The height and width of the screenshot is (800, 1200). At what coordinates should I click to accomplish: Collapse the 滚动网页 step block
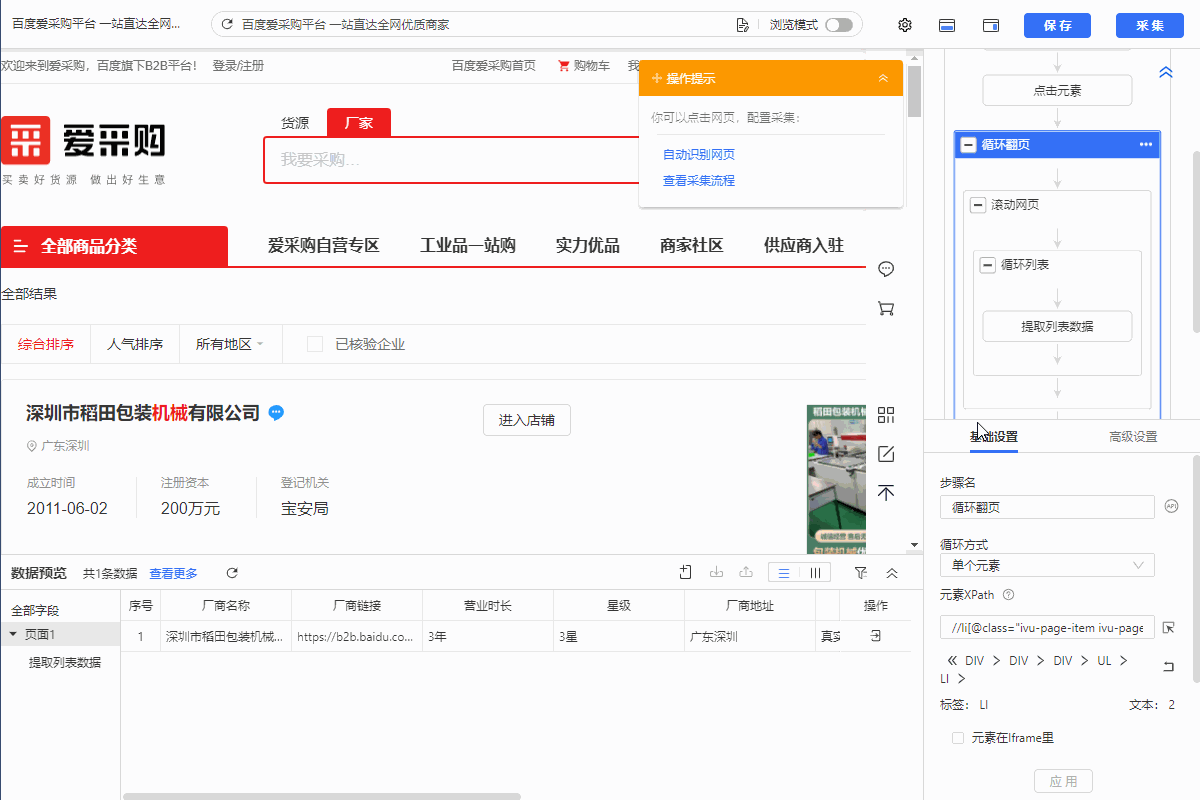(978, 205)
